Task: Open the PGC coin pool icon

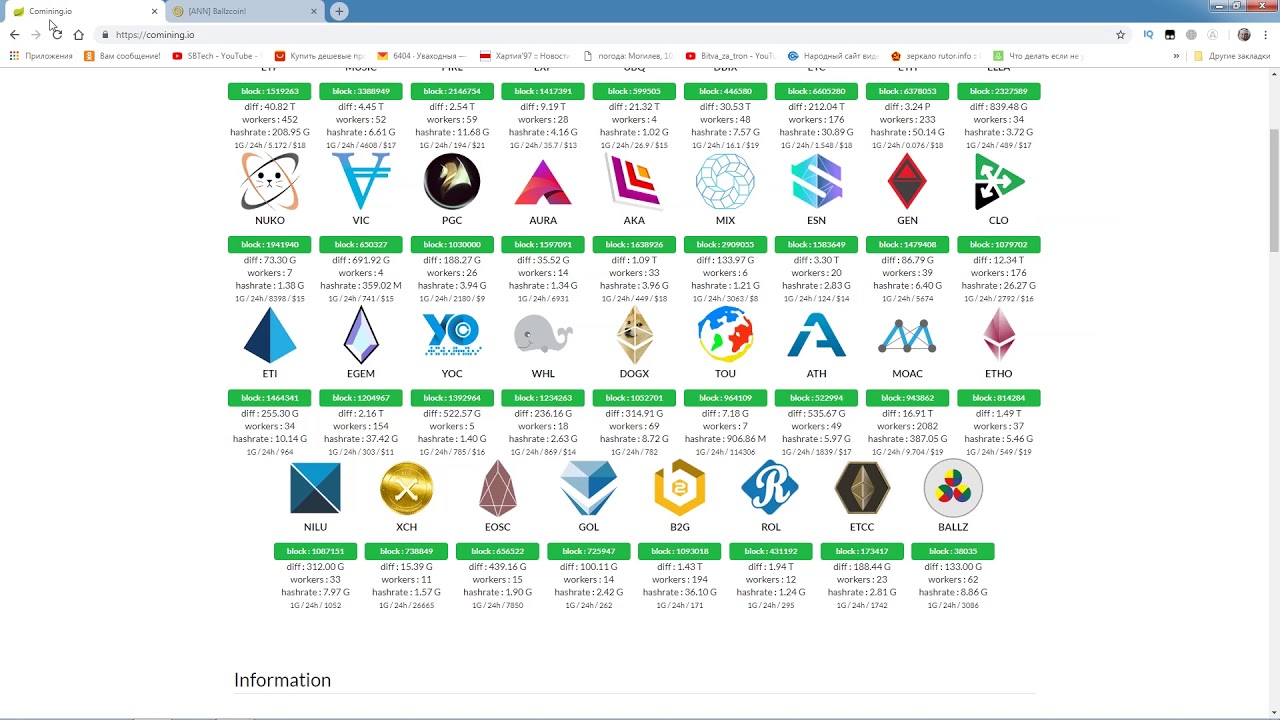Action: coord(452,182)
